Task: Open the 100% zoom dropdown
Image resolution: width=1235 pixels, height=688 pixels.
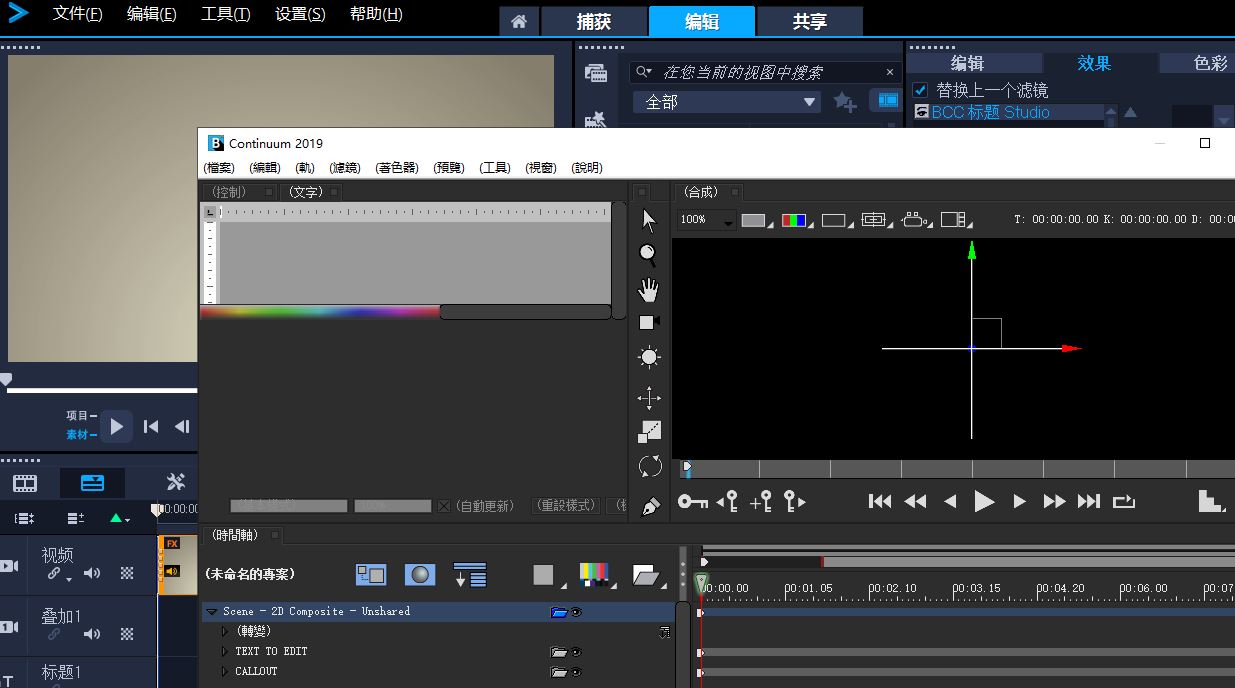Action: [707, 220]
